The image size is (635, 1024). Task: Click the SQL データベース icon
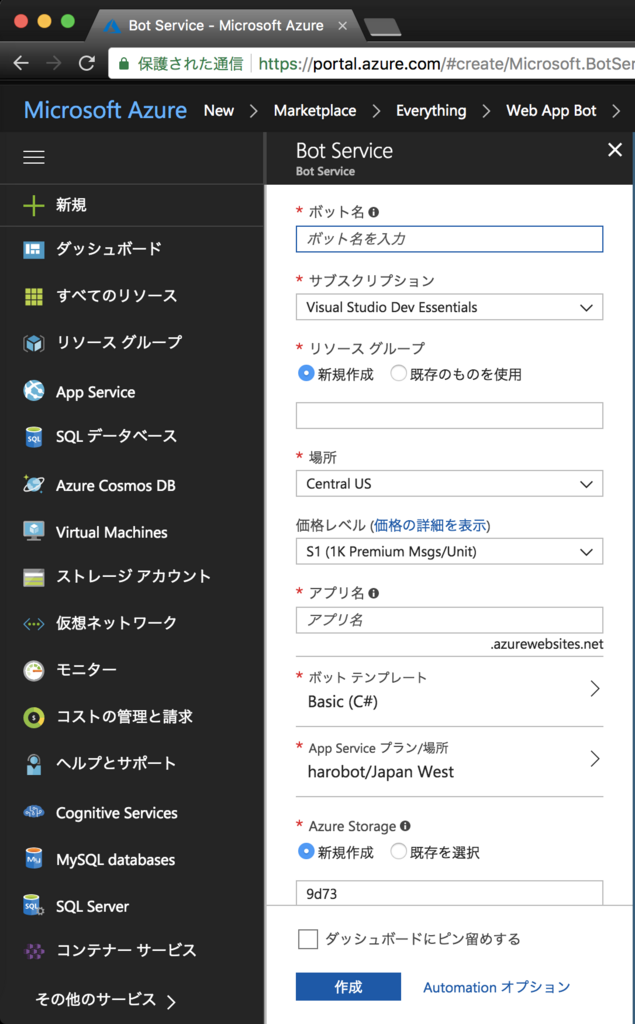[x=33, y=437]
